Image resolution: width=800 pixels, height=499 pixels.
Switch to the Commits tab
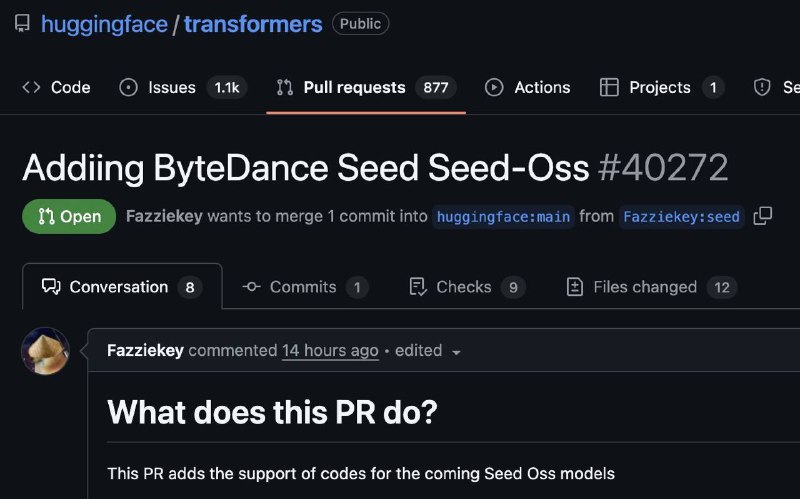[x=305, y=287]
